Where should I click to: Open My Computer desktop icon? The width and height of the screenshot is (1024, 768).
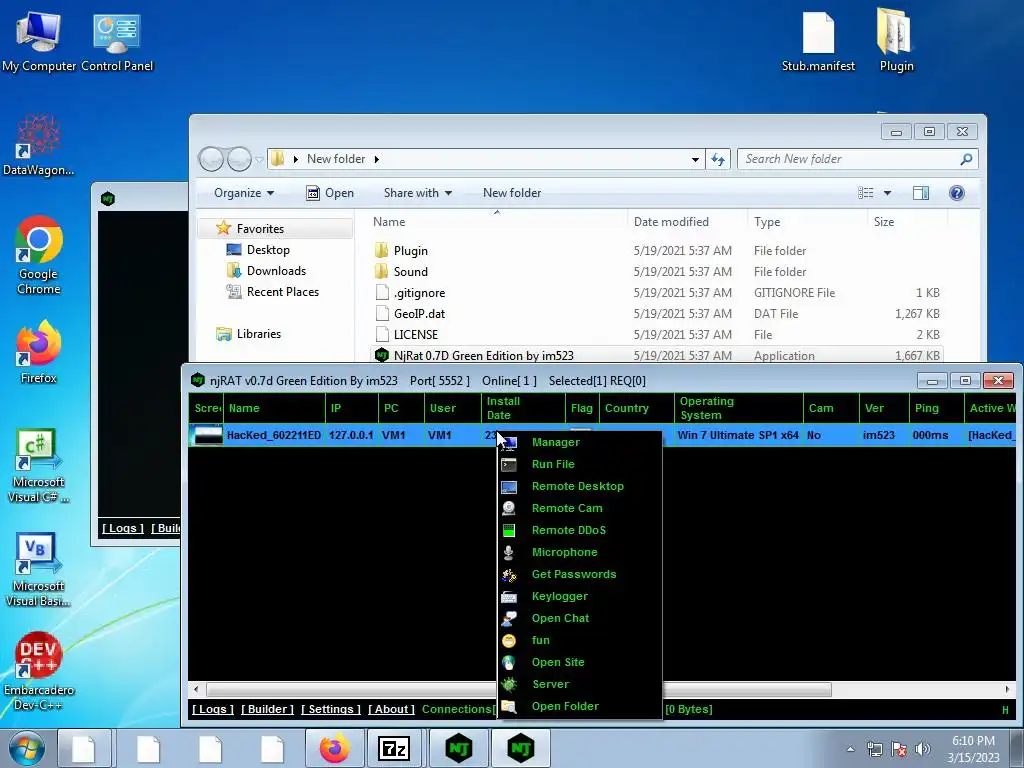coord(39,42)
